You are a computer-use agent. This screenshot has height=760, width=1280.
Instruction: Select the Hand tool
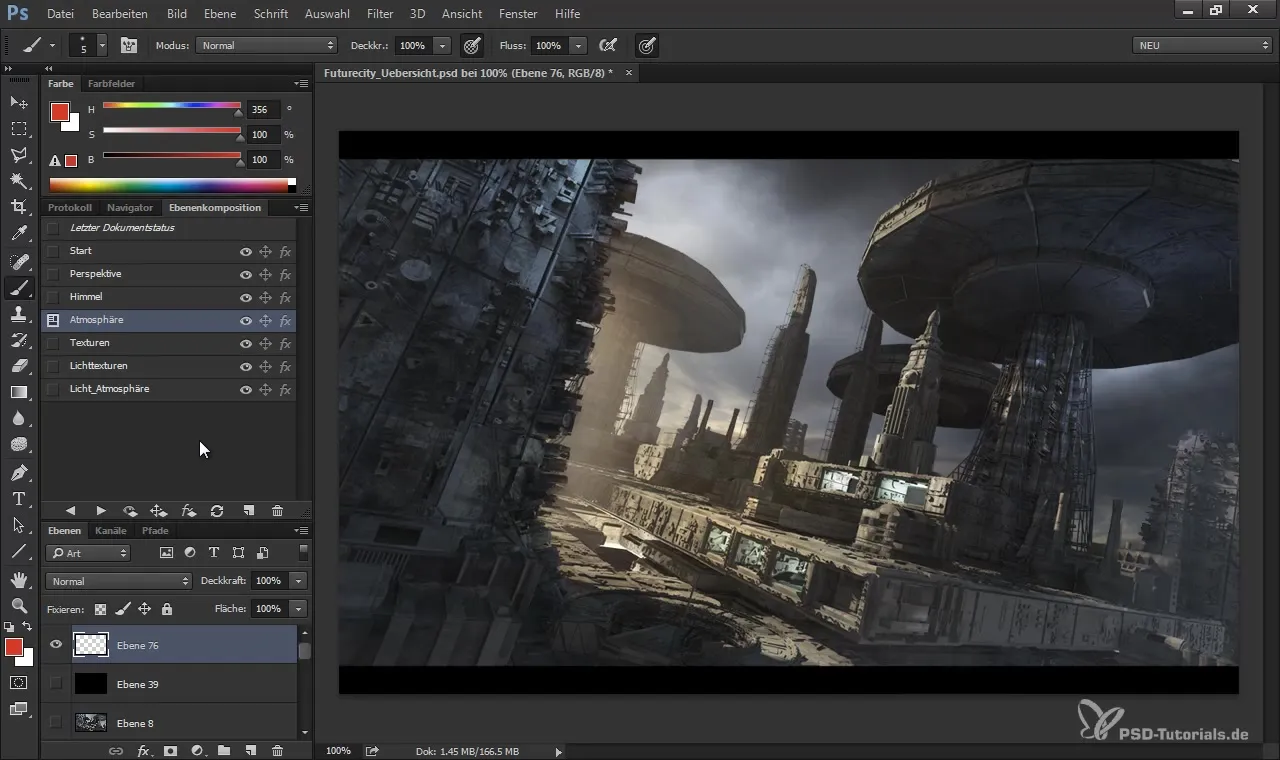click(19, 579)
